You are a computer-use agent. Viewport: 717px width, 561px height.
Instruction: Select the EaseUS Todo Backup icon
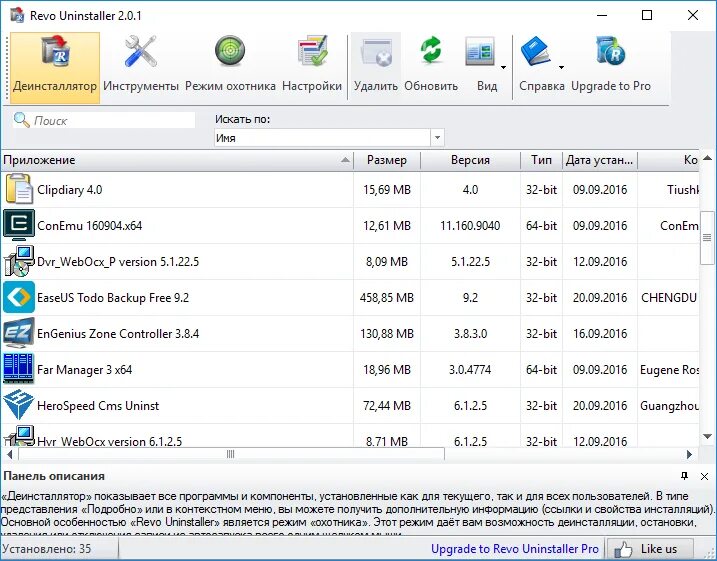point(18,297)
